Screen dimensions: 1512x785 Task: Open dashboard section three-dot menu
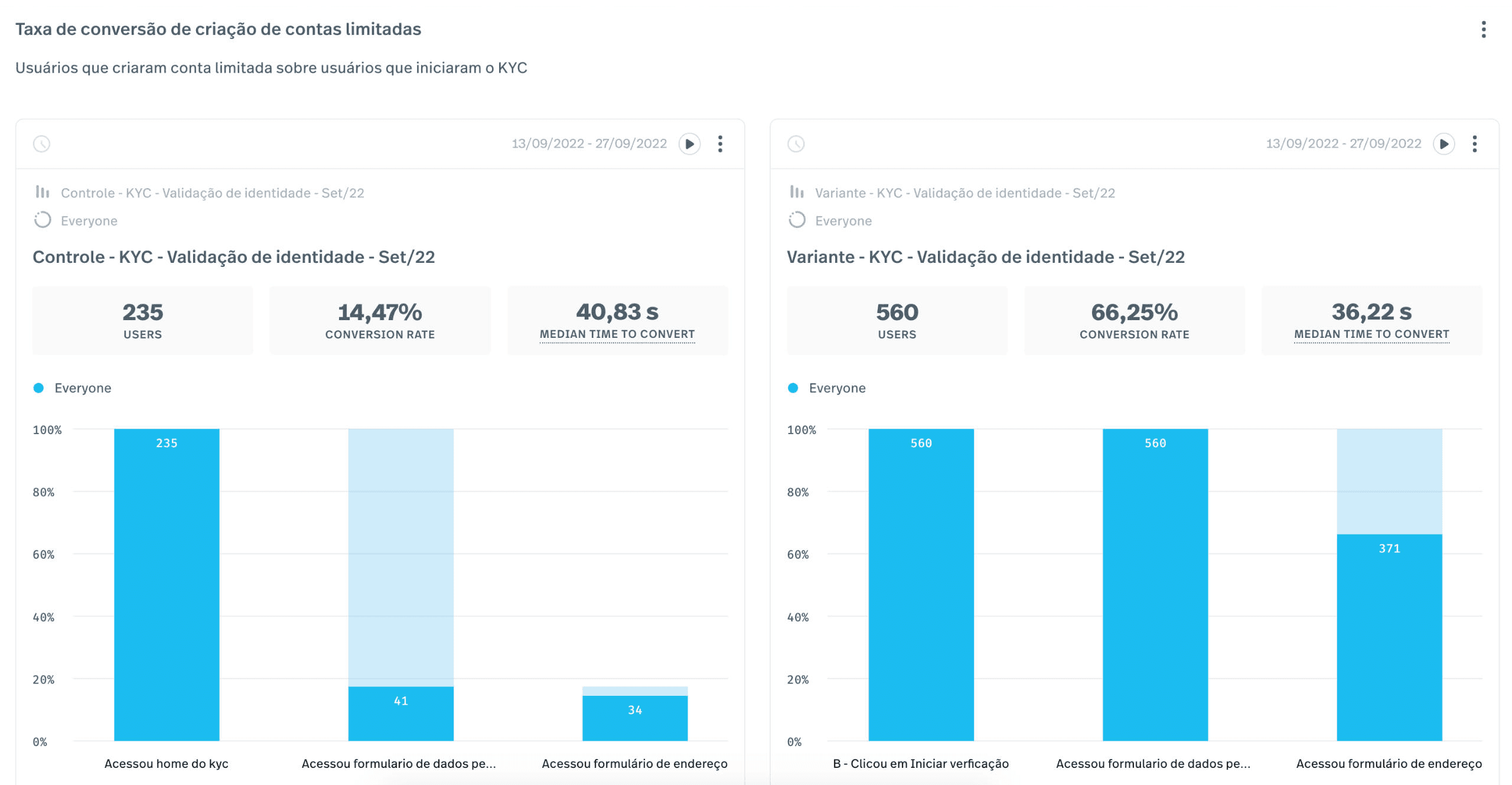click(1483, 30)
